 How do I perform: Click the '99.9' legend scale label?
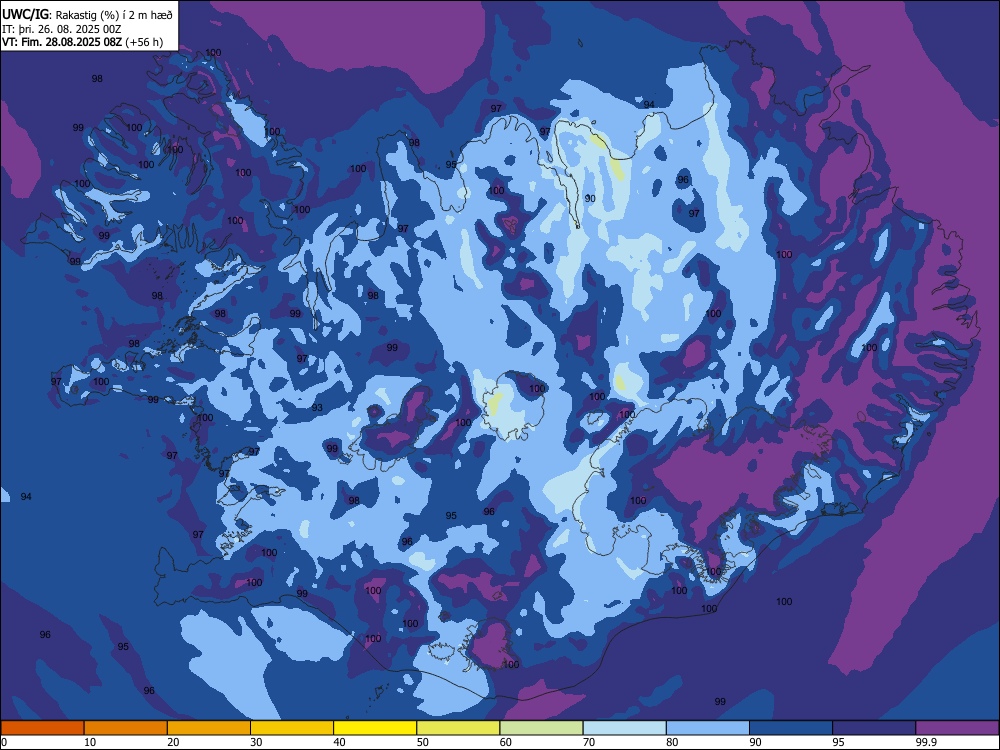pos(925,742)
